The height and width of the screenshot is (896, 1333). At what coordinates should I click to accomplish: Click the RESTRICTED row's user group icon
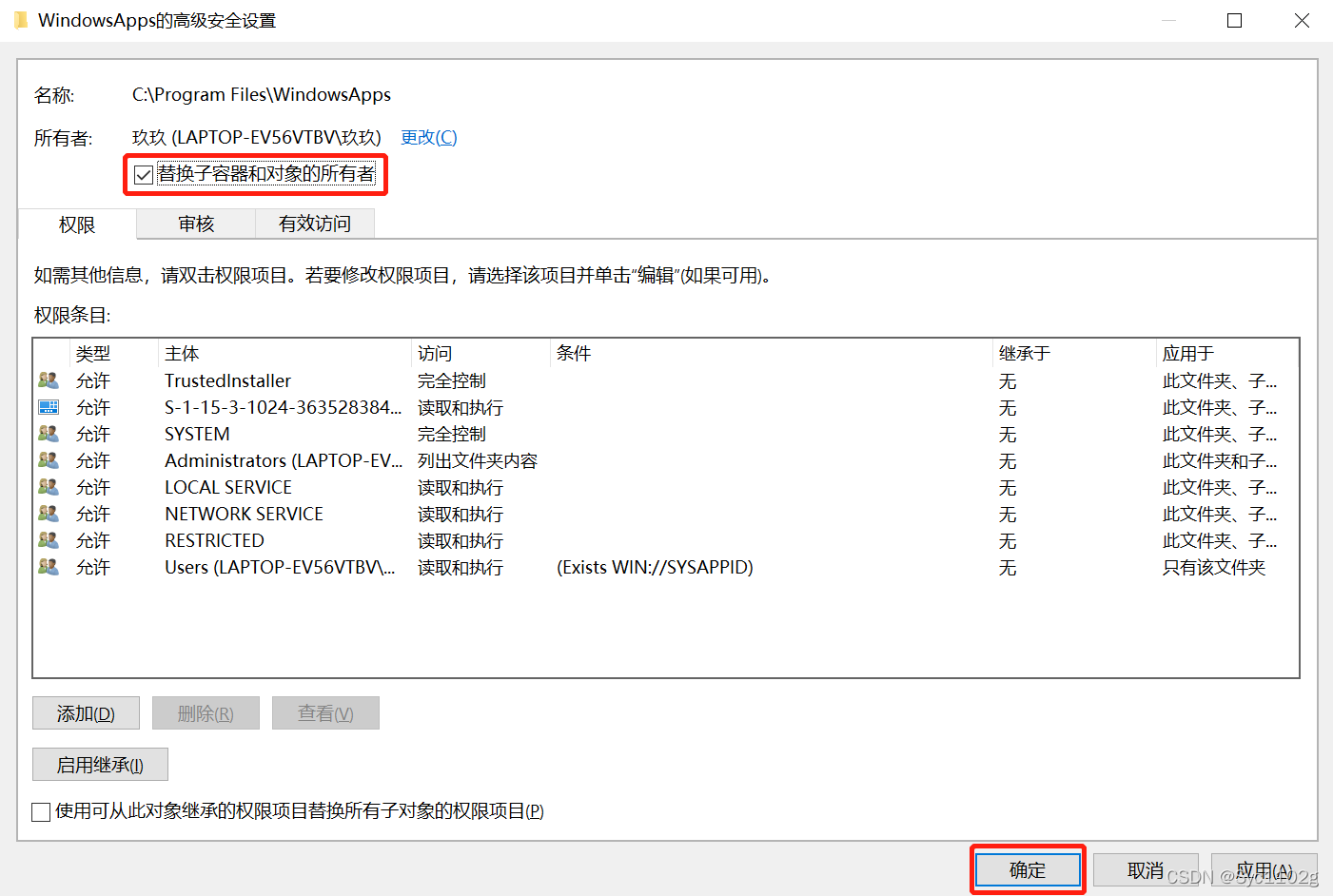click(49, 540)
